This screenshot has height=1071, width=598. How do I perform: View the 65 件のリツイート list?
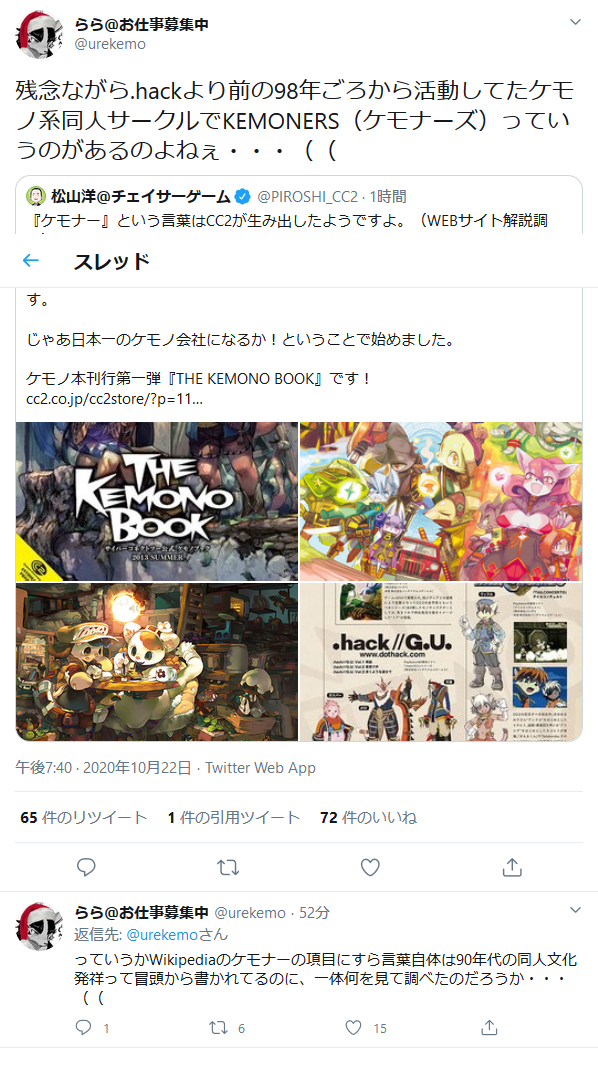point(84,817)
